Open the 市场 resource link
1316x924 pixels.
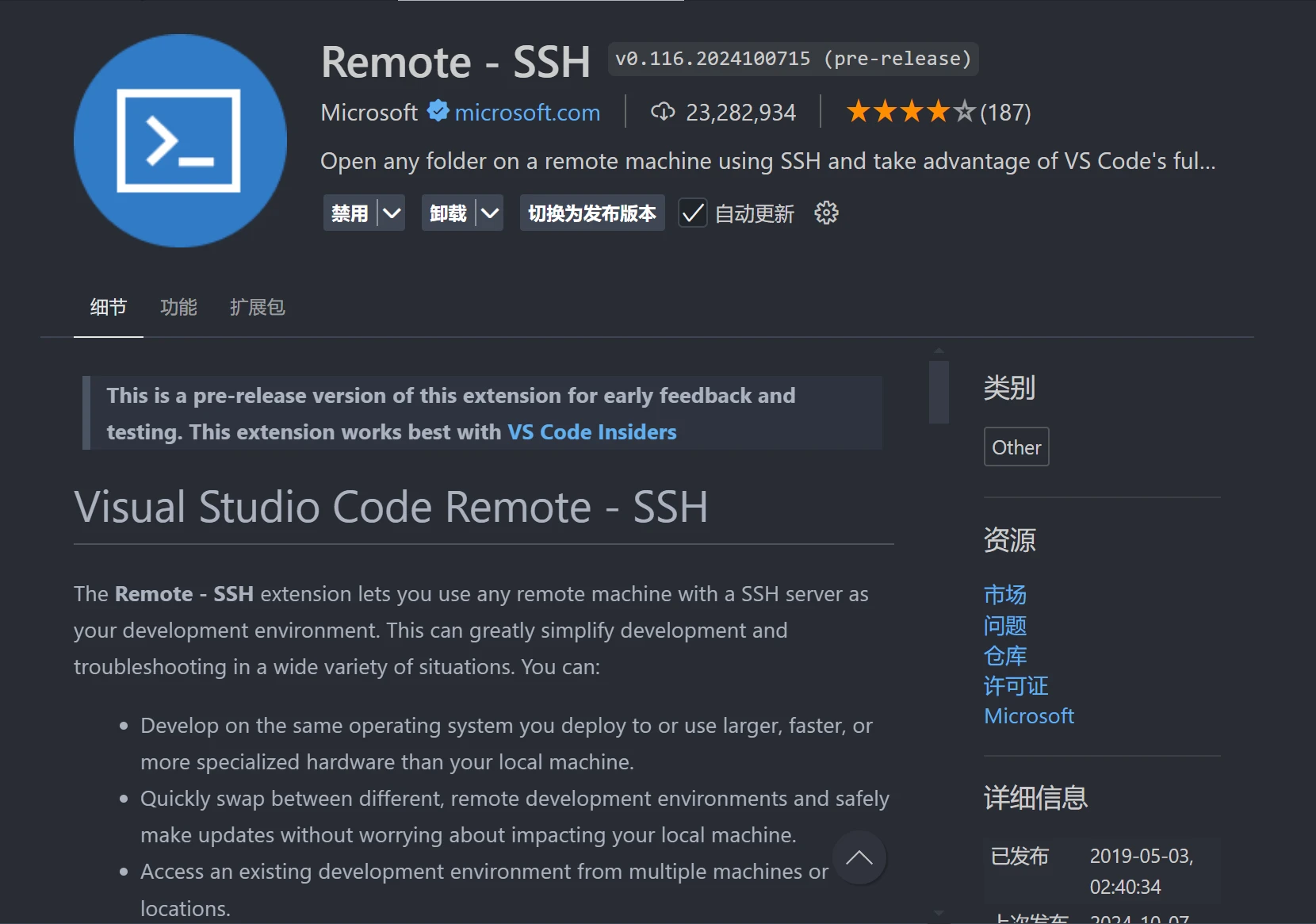point(1004,594)
